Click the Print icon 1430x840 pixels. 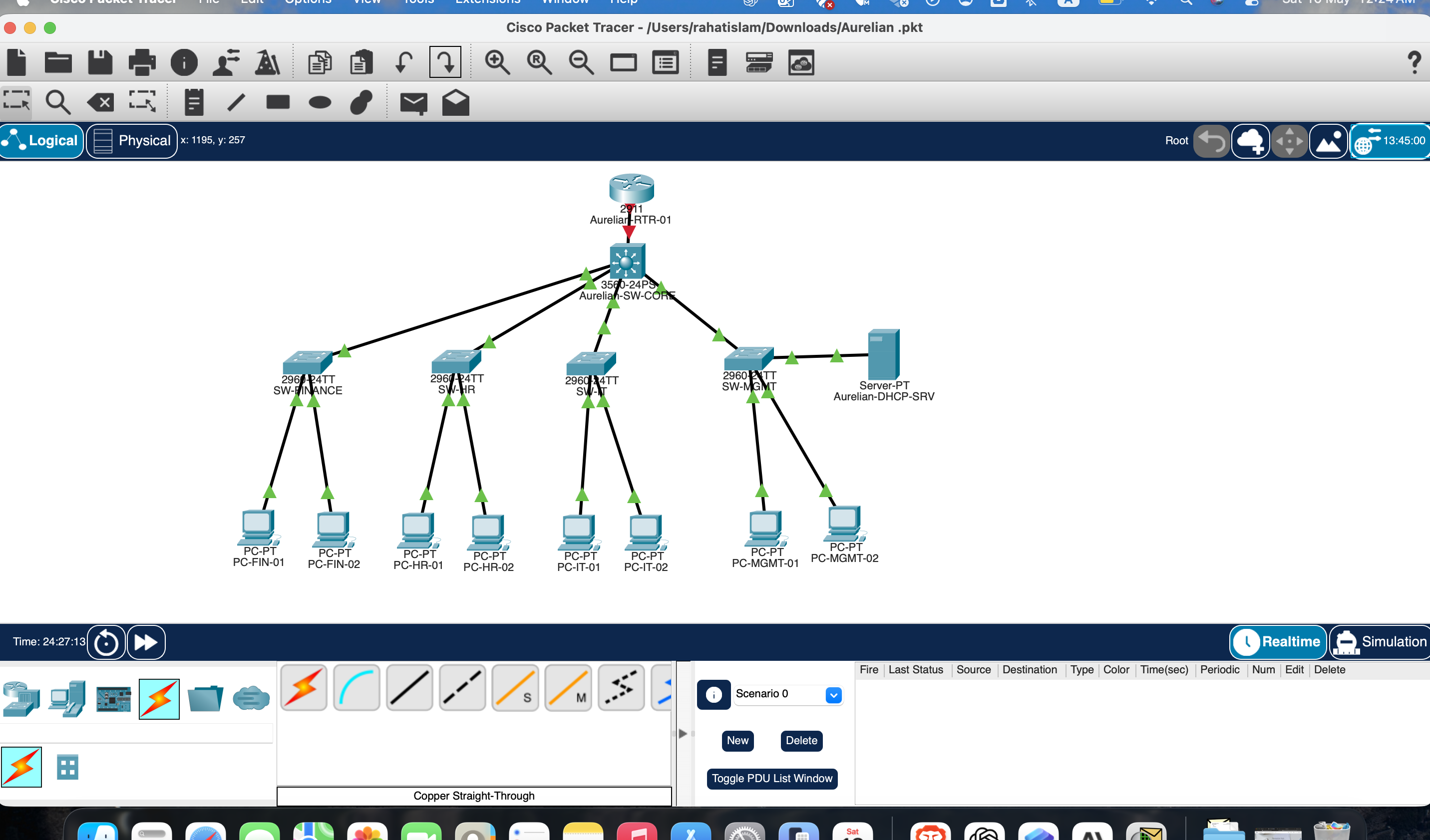(x=142, y=62)
